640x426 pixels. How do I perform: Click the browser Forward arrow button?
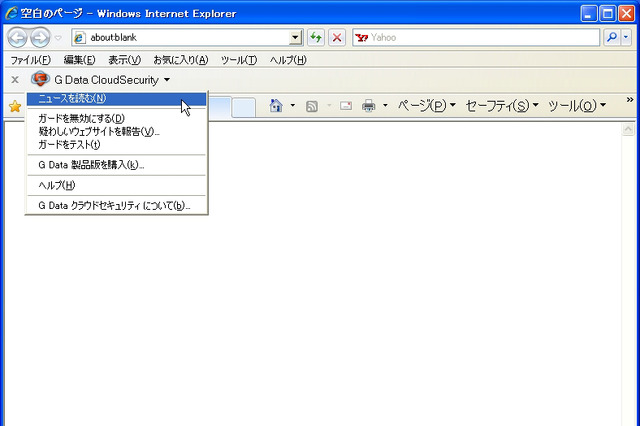(39, 37)
